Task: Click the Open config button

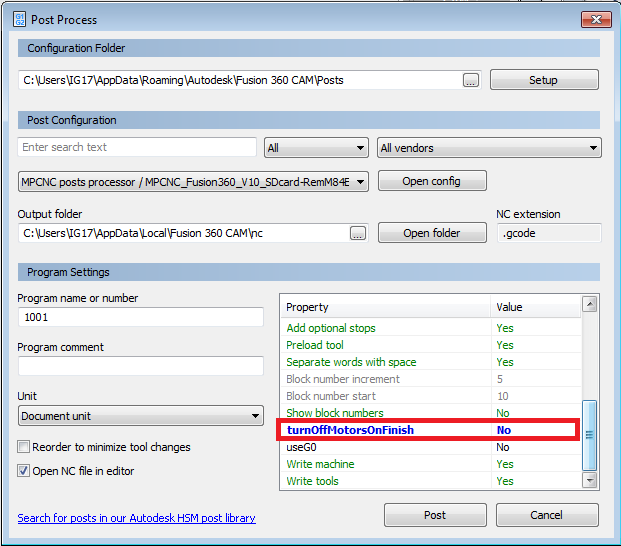Action: tap(431, 181)
